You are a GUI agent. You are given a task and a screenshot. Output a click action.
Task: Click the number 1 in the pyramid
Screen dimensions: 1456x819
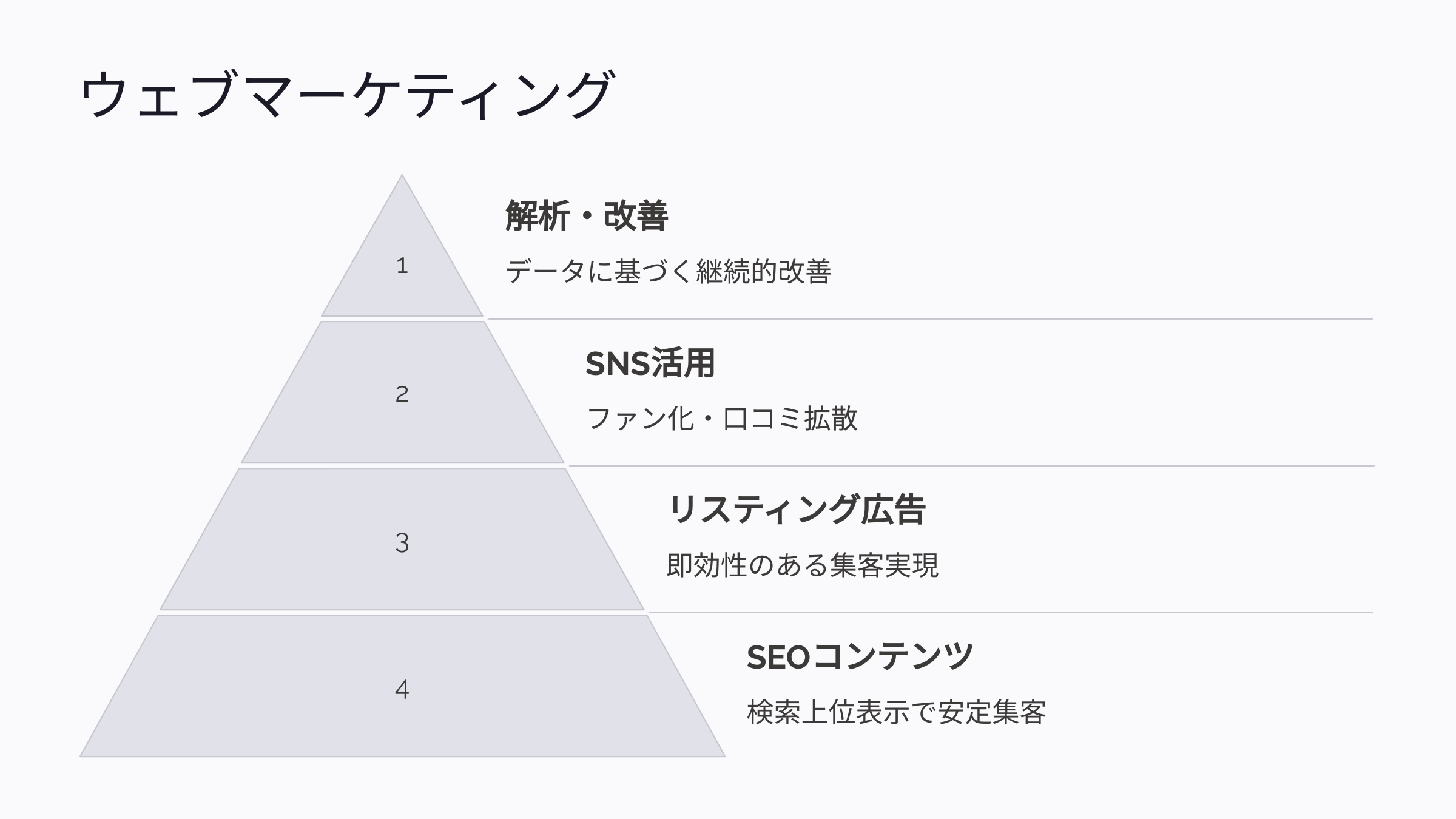point(402,266)
